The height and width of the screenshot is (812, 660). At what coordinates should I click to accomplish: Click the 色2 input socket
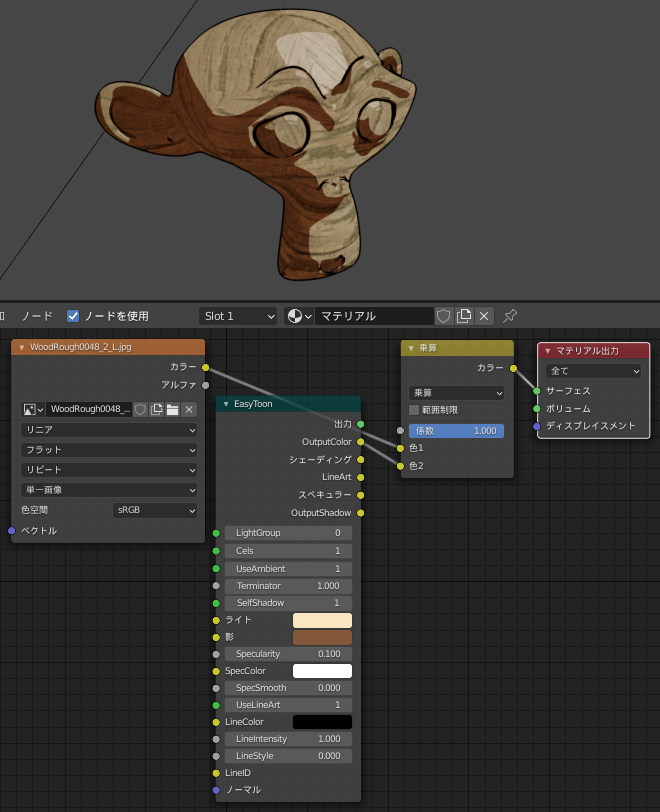point(400,467)
